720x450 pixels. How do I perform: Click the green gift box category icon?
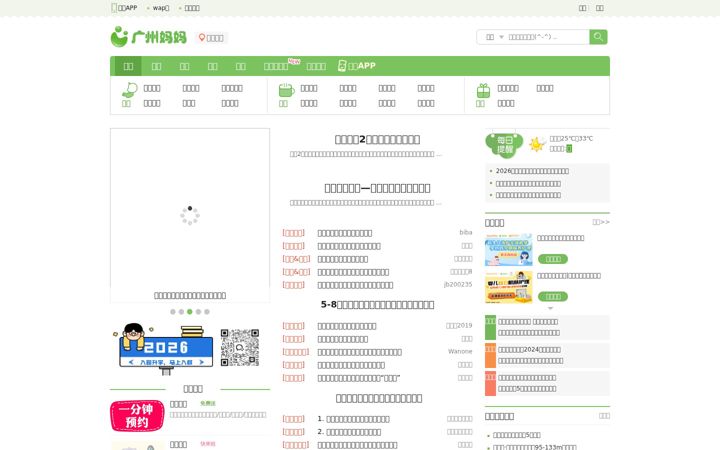pyautogui.click(x=483, y=91)
